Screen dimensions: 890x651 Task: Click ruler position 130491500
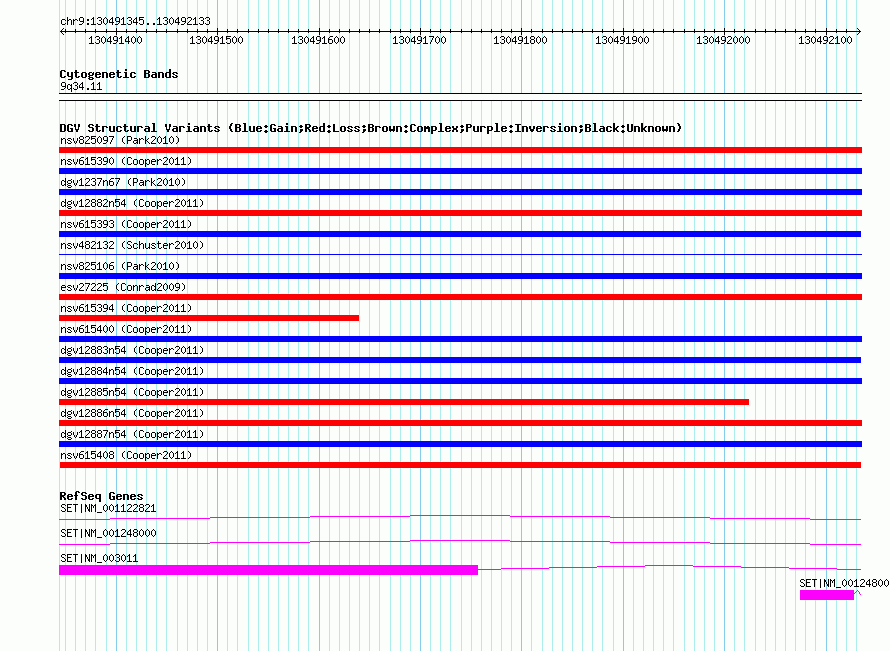coord(216,40)
